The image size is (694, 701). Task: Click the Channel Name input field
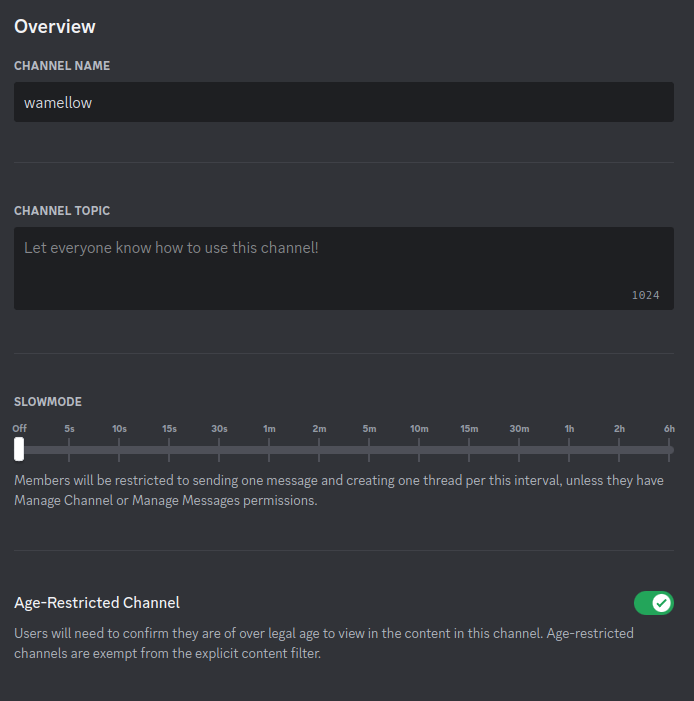click(x=343, y=102)
